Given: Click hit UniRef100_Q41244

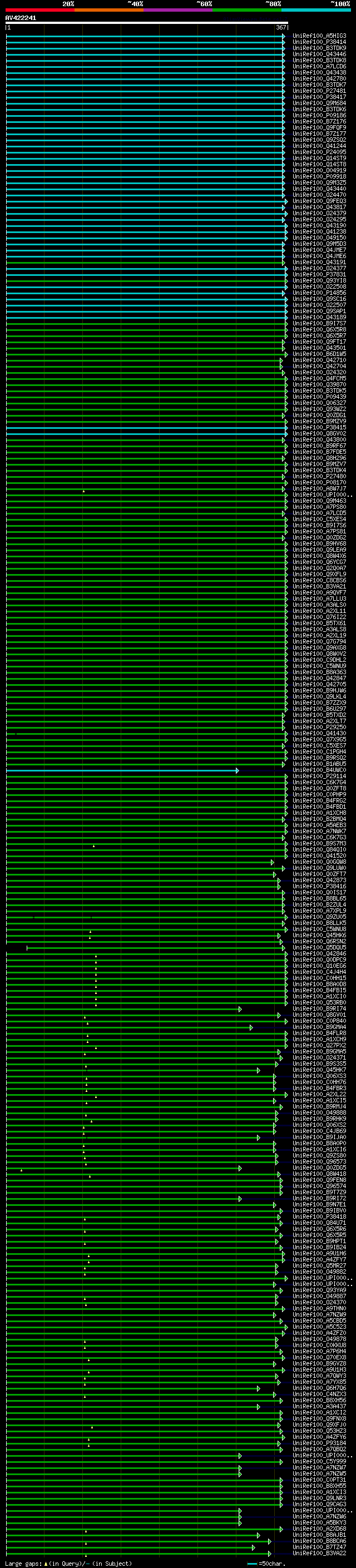Looking at the screenshot, I should pyautogui.click(x=319, y=146).
